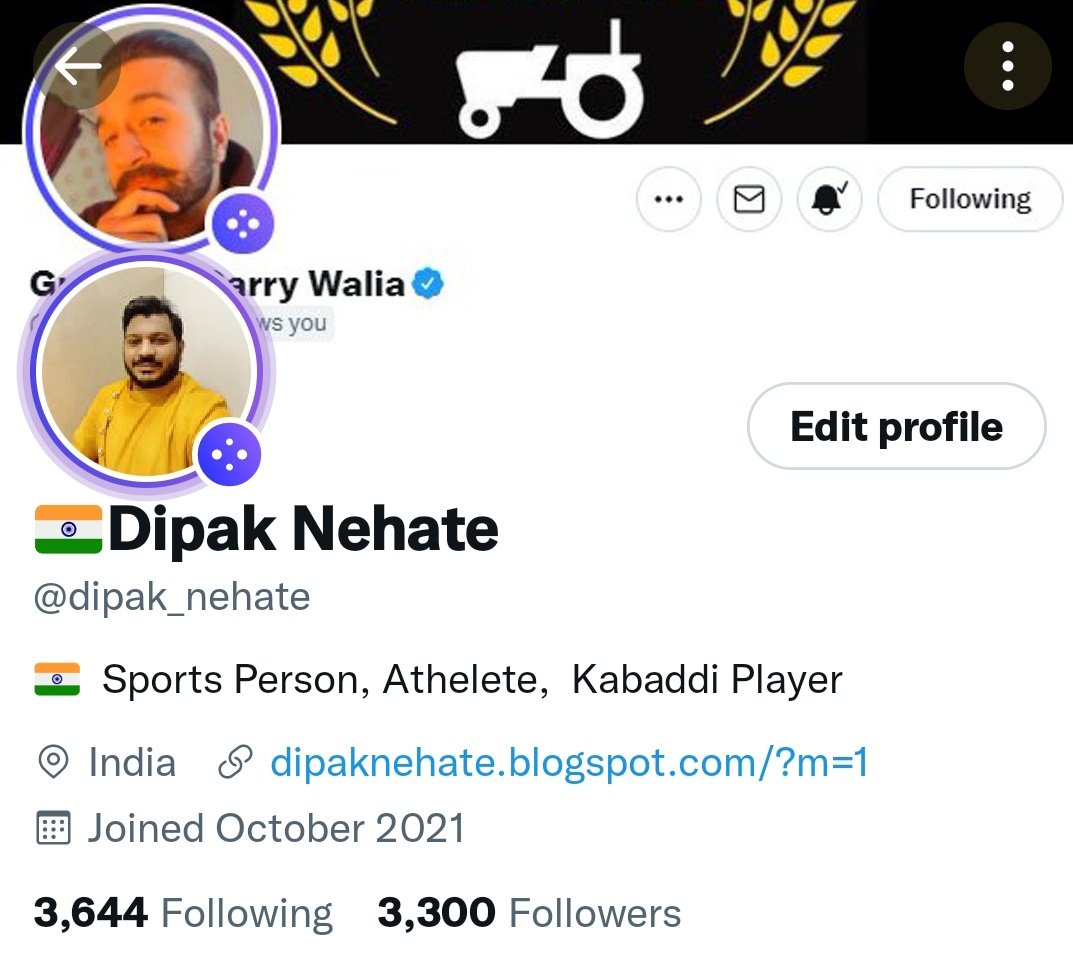The image size is (1073, 968).
Task: Send a message via envelope icon
Action: pyautogui.click(x=749, y=199)
